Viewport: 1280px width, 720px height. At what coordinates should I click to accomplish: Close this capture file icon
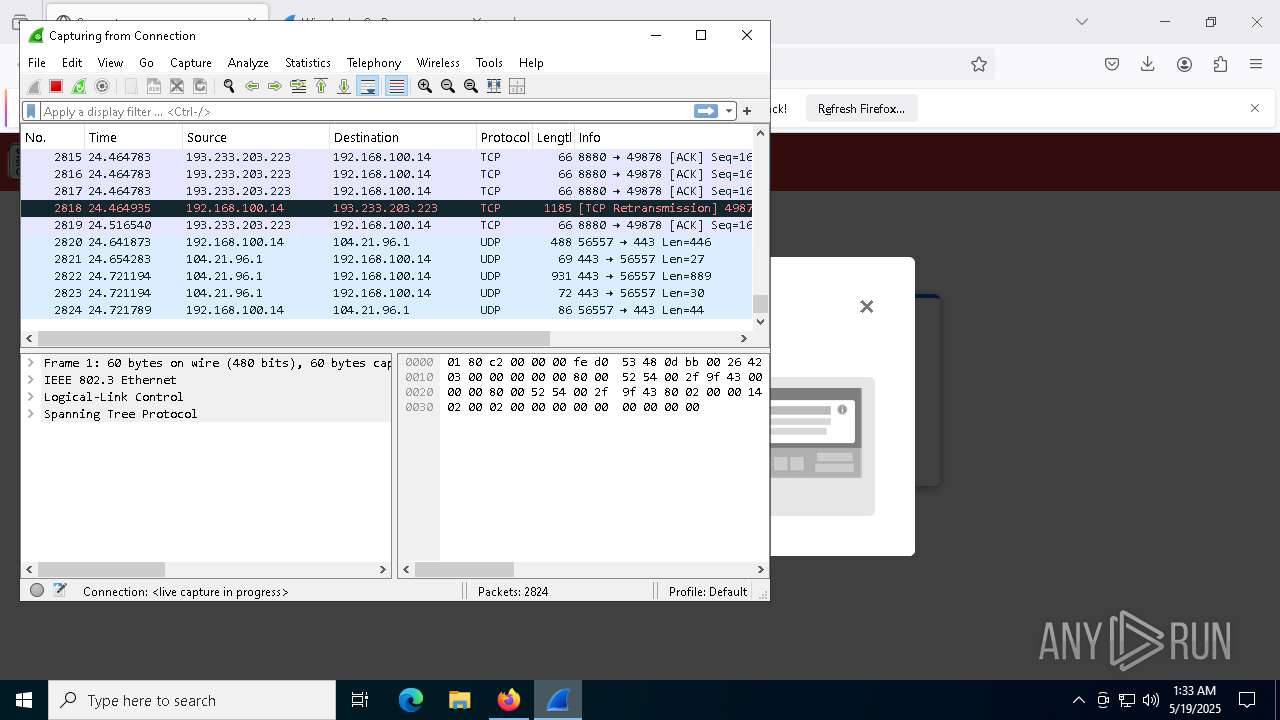click(x=177, y=86)
